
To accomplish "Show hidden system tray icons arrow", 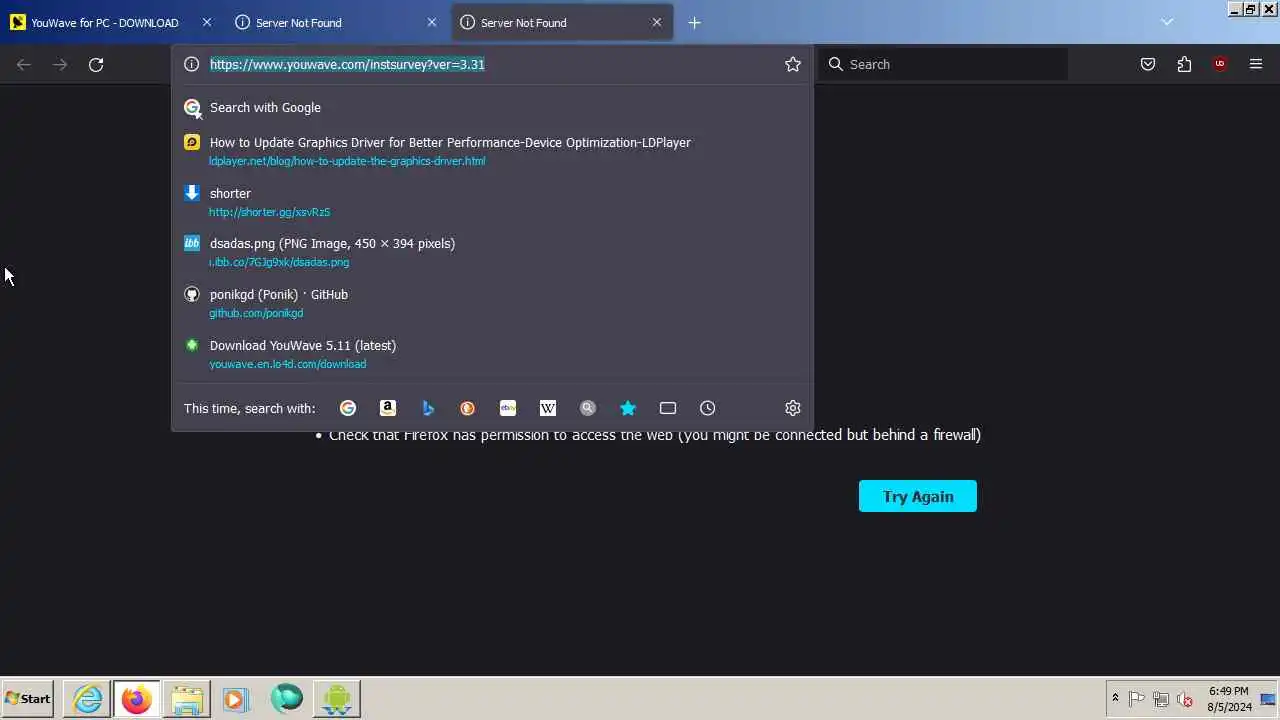I will click(x=1115, y=699).
